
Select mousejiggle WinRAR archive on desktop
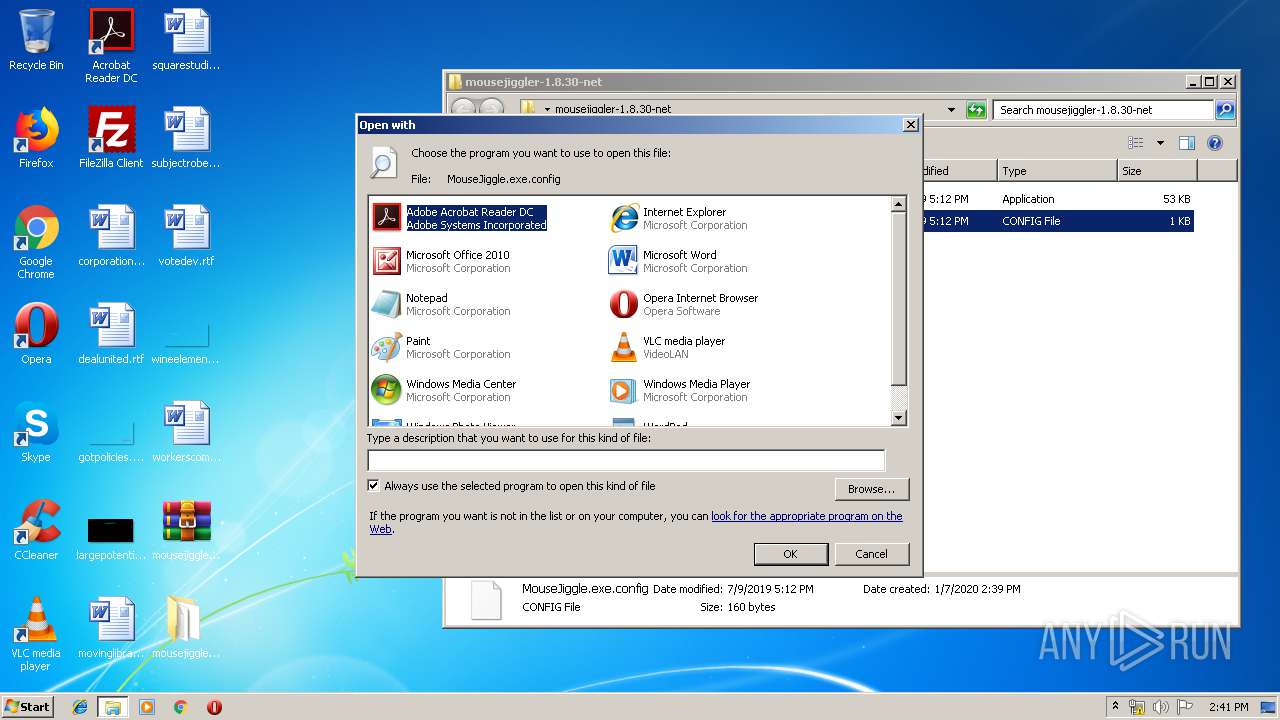pyautogui.click(x=186, y=530)
